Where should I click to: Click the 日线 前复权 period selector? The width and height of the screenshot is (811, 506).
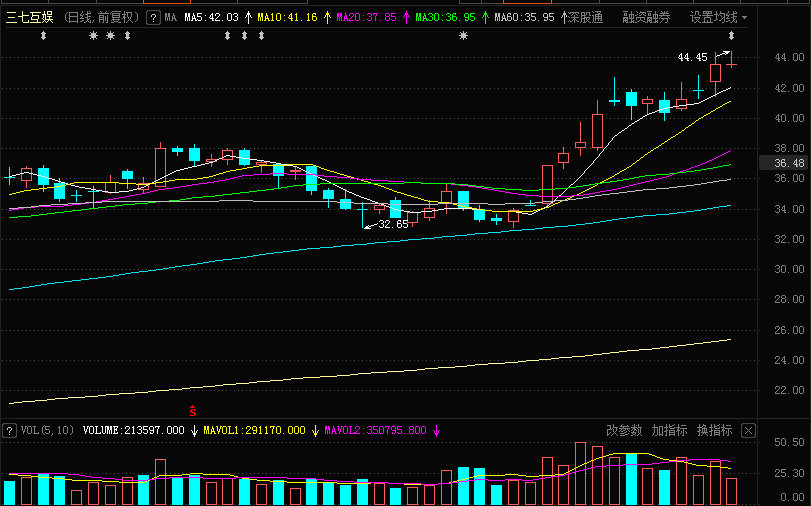pyautogui.click(x=101, y=18)
